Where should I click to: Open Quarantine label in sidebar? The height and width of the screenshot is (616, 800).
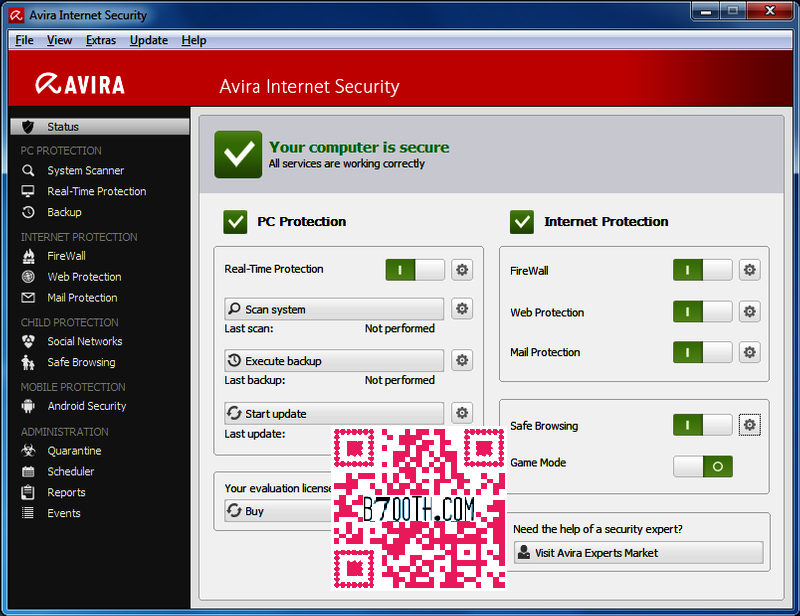click(74, 451)
